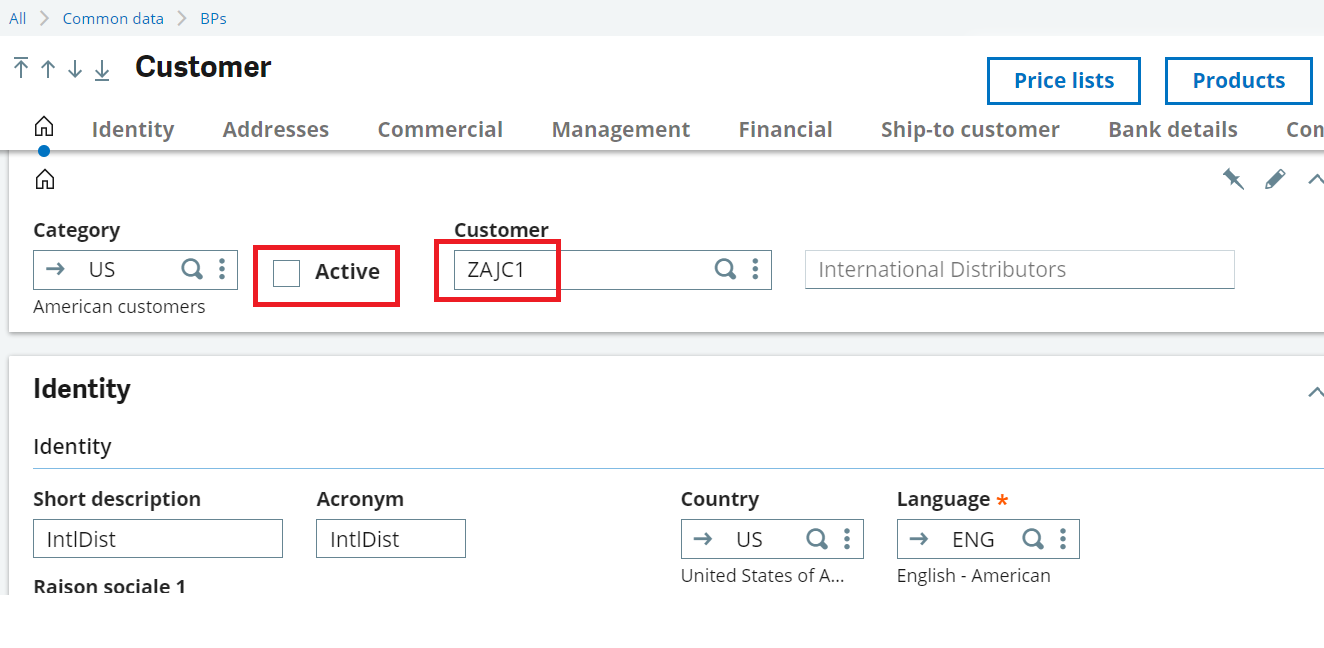Click the Products button
This screenshot has width=1324, height=648.
[x=1238, y=81]
